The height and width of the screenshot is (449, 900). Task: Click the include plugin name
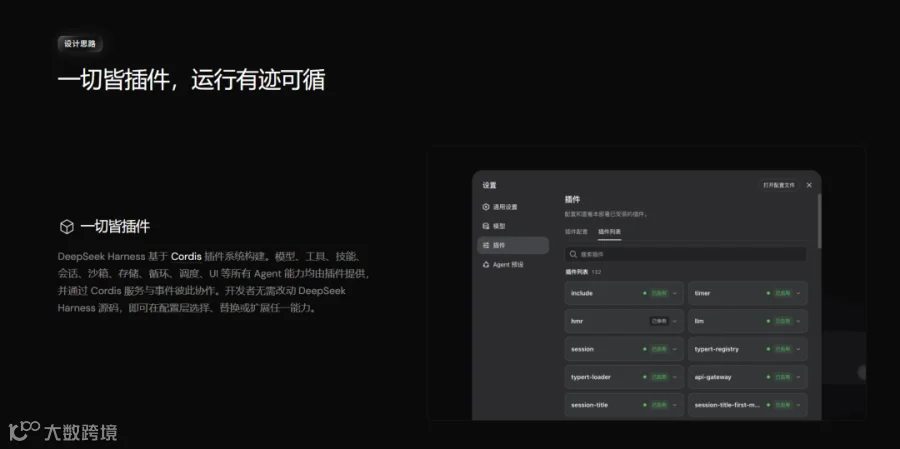[x=581, y=293]
